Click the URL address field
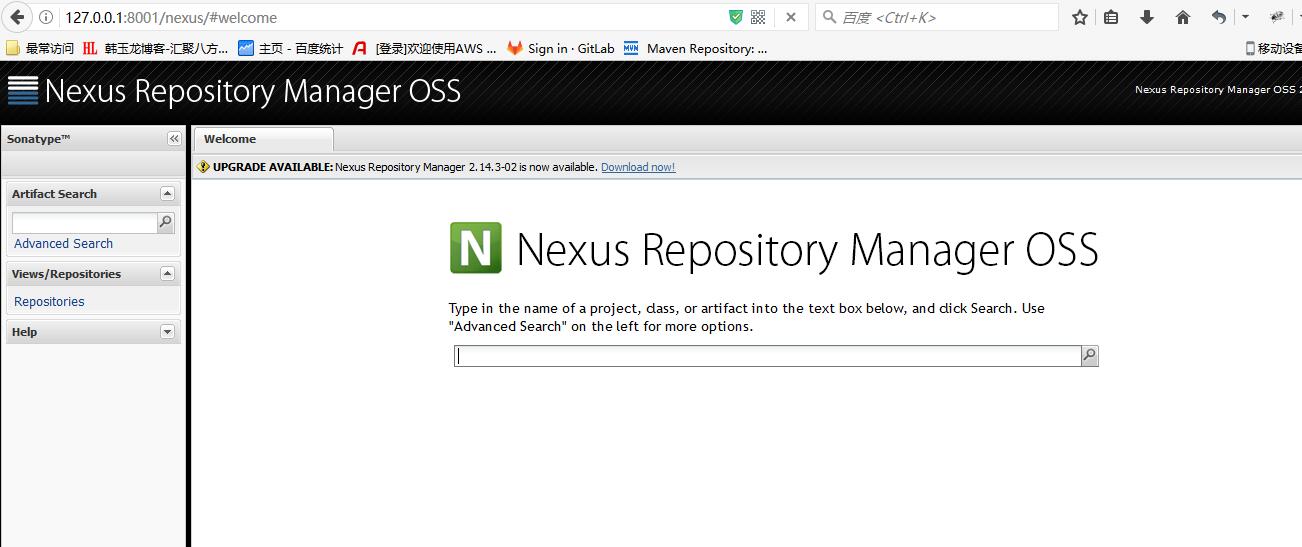 coord(390,17)
